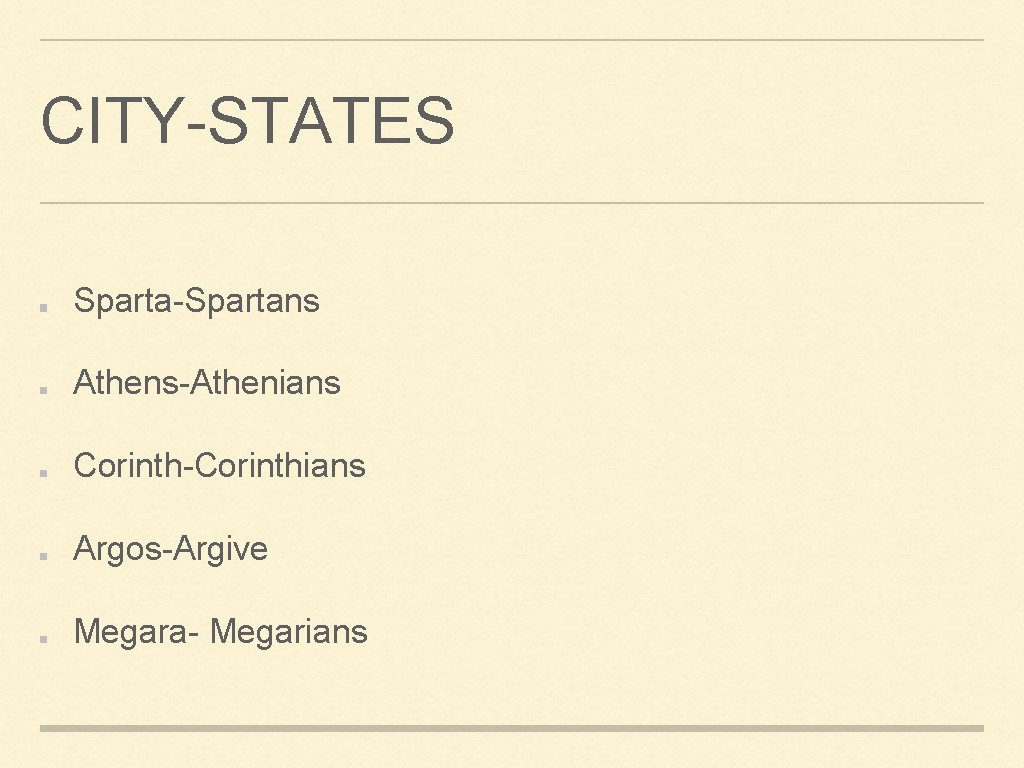Select the Sparta-Spartans bullet text

197,302
